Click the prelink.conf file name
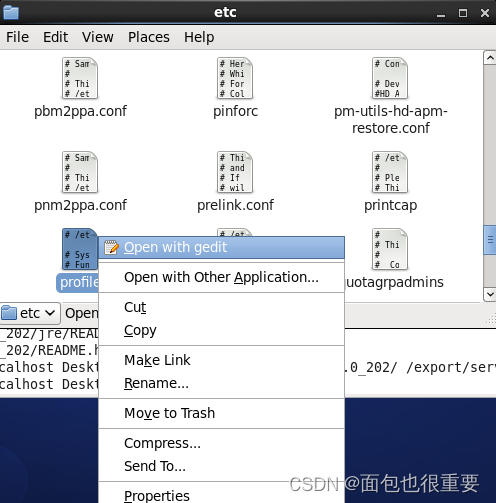 [235, 205]
